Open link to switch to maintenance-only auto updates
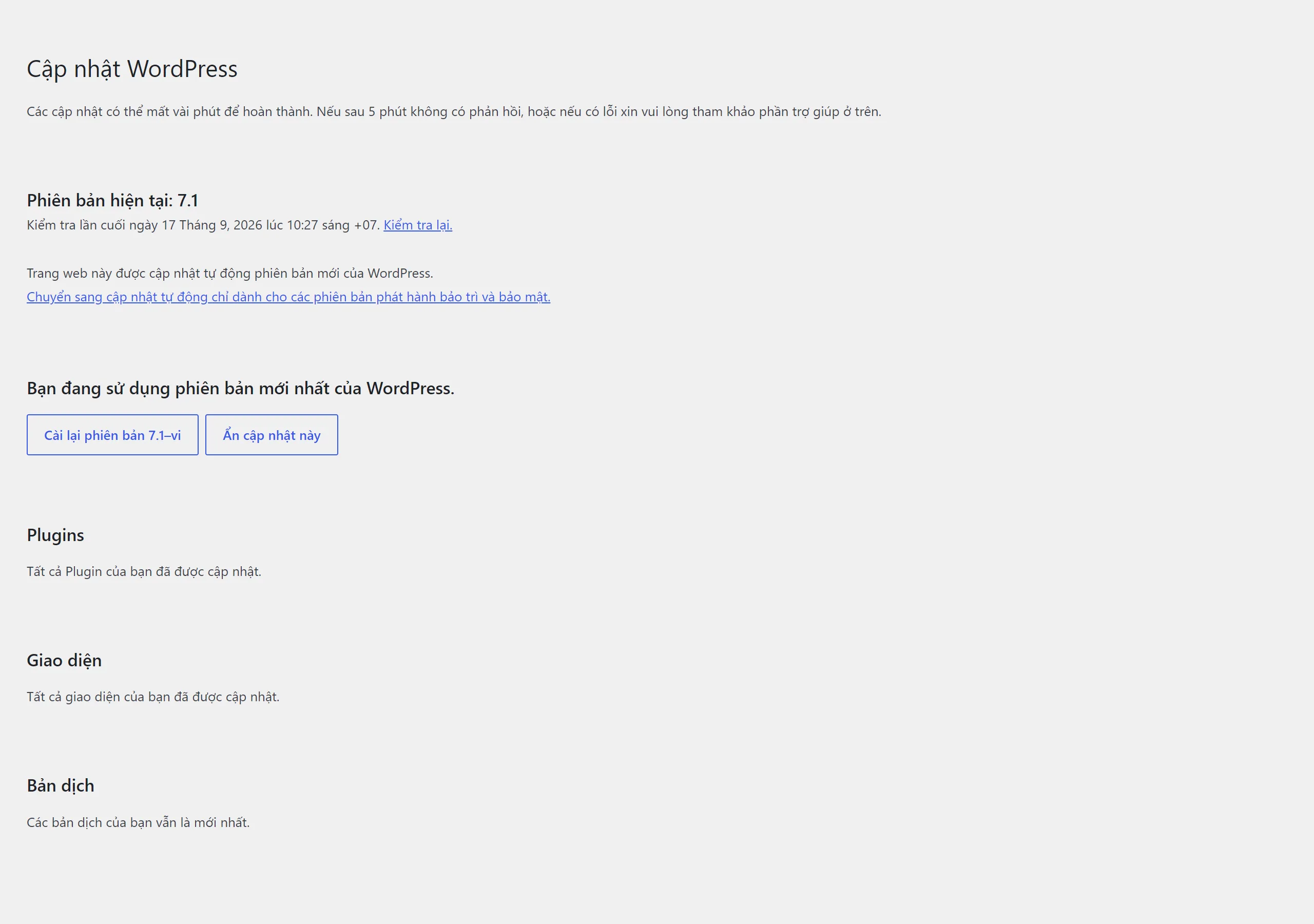 (x=288, y=297)
